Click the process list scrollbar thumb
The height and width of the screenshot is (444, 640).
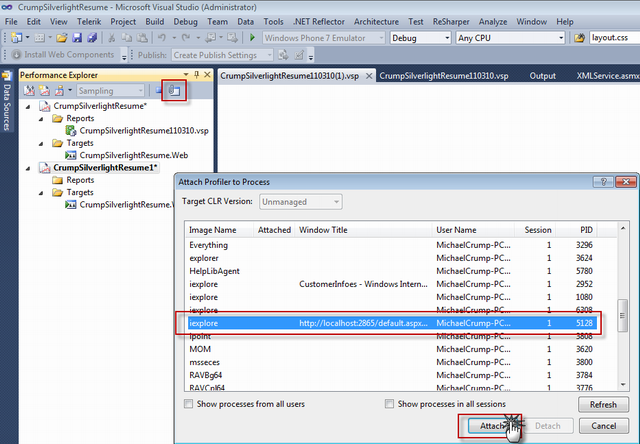(622, 315)
